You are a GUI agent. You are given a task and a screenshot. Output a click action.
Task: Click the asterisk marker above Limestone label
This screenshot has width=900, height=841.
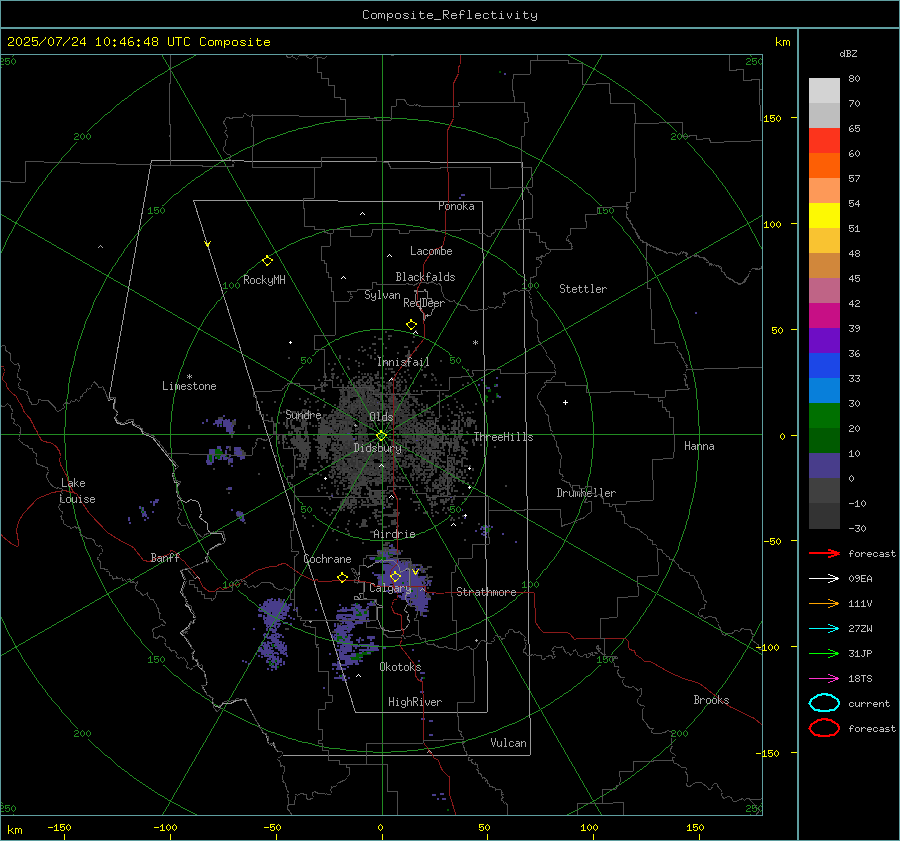[189, 377]
